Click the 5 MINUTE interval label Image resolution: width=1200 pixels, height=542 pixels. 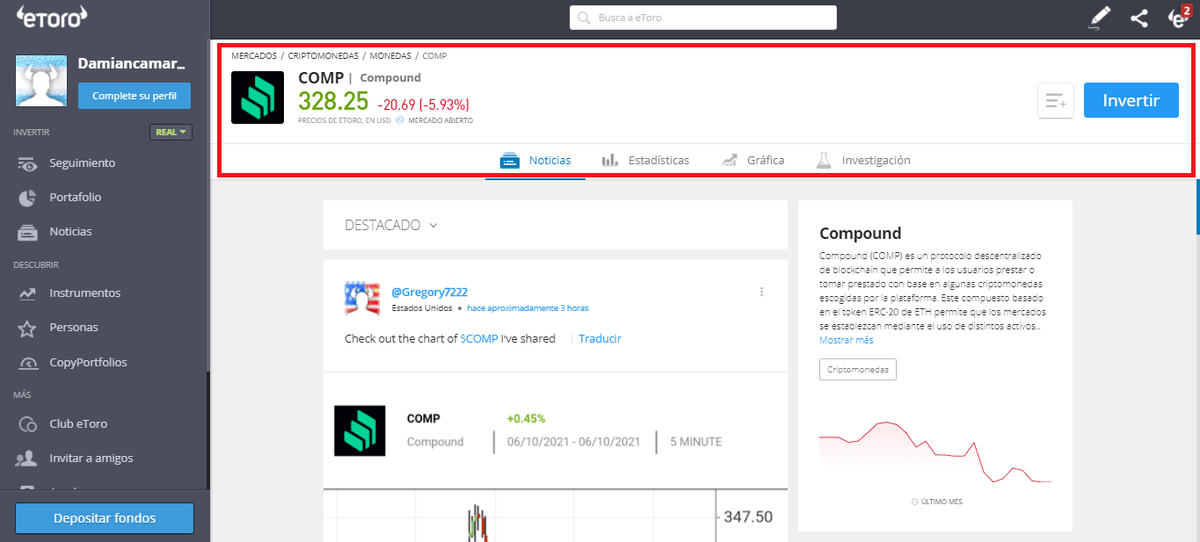click(695, 442)
